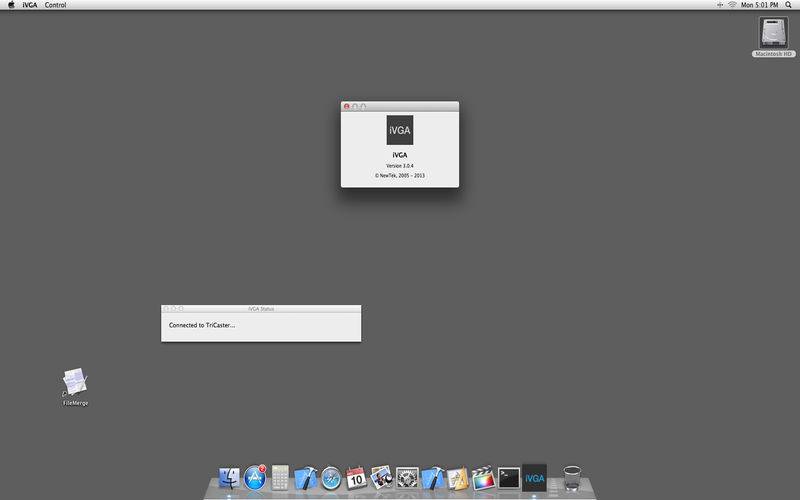Open the Trash in the Dock
Viewport: 800px width, 500px height.
click(x=572, y=479)
